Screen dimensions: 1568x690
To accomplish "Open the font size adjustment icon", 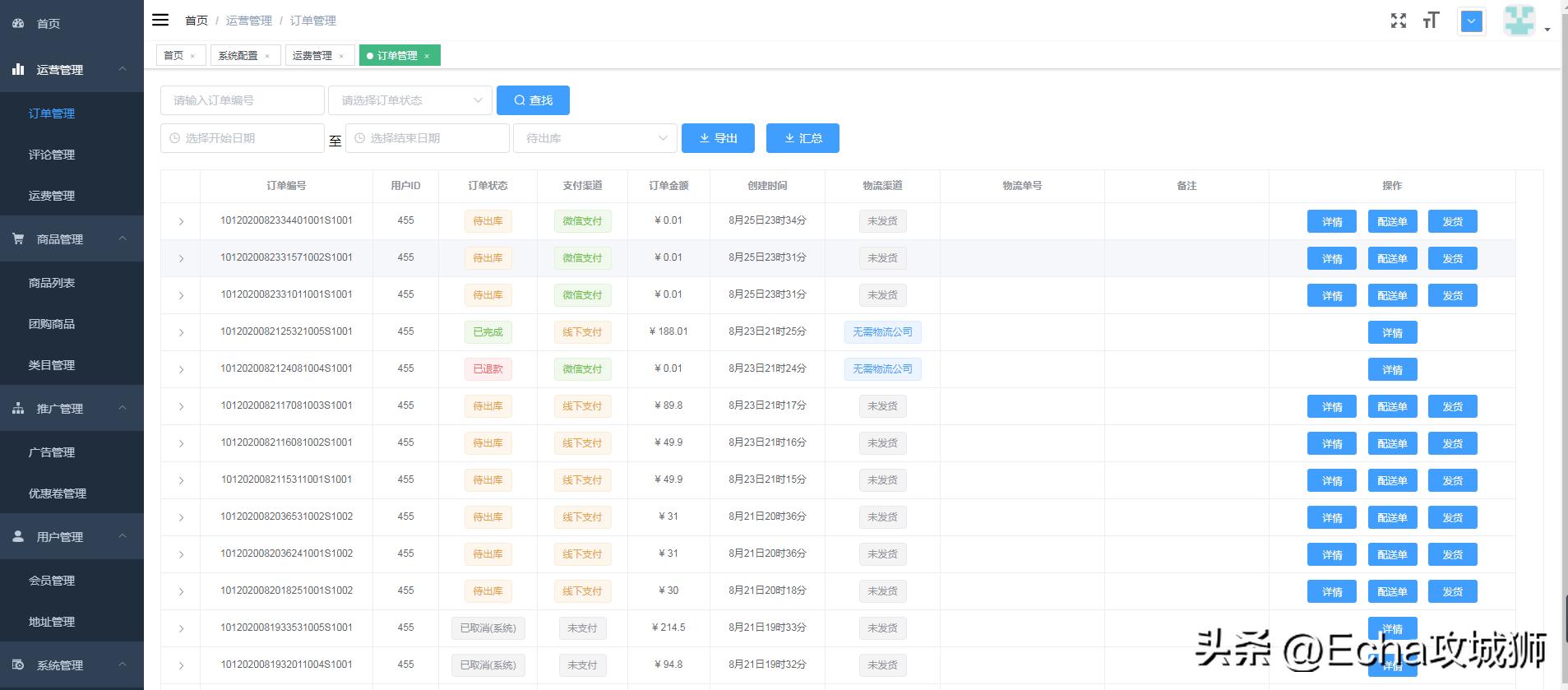I will point(1431,21).
